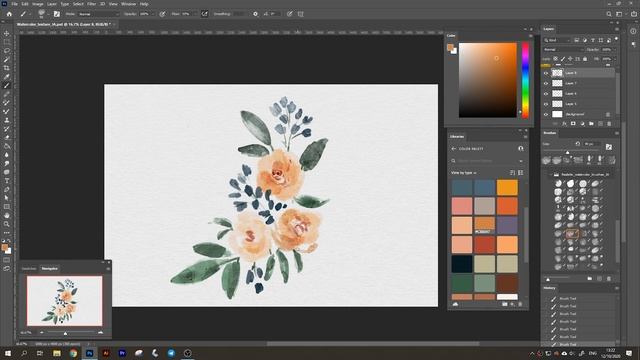The image size is (640, 360).
Task: Select the Crop tool
Action: coord(7,68)
